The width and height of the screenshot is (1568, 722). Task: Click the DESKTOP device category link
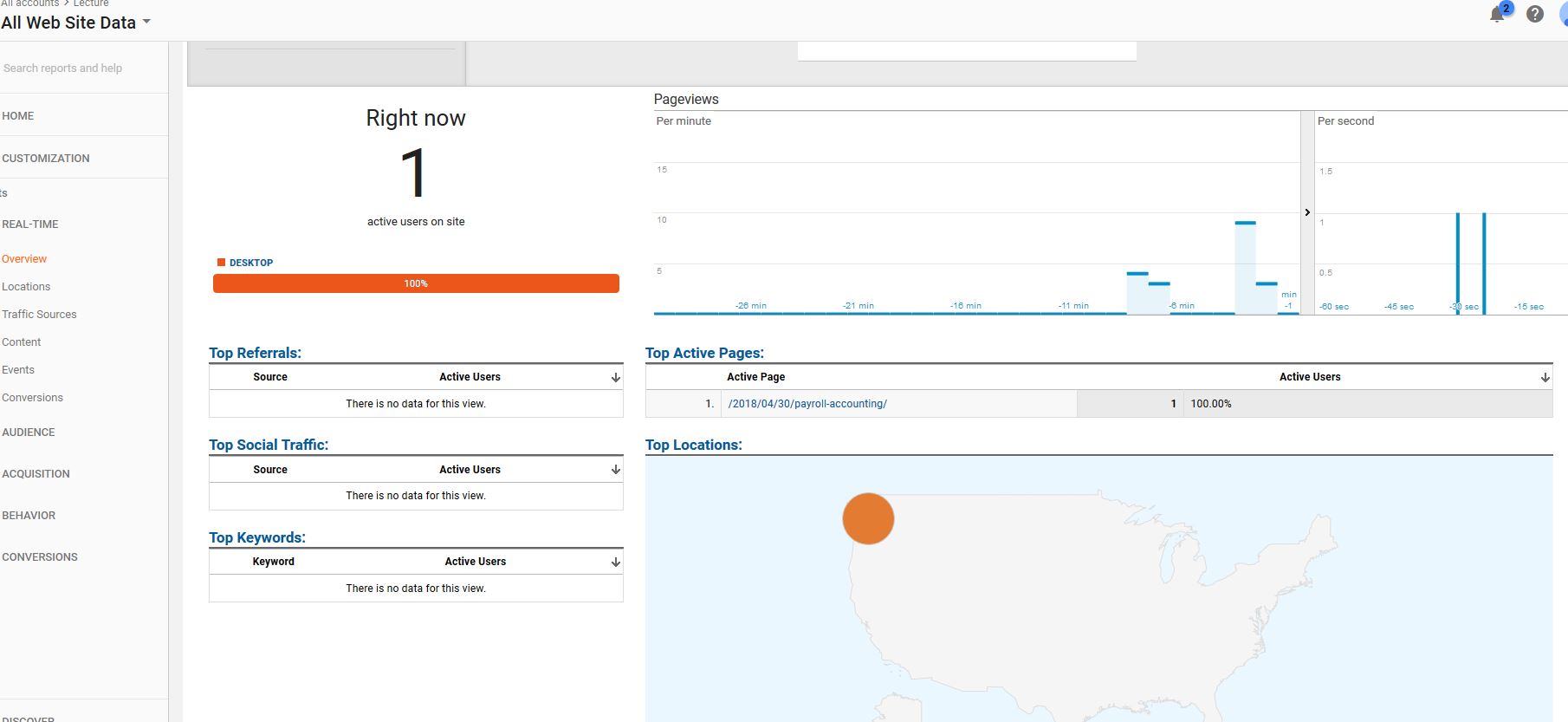point(251,263)
